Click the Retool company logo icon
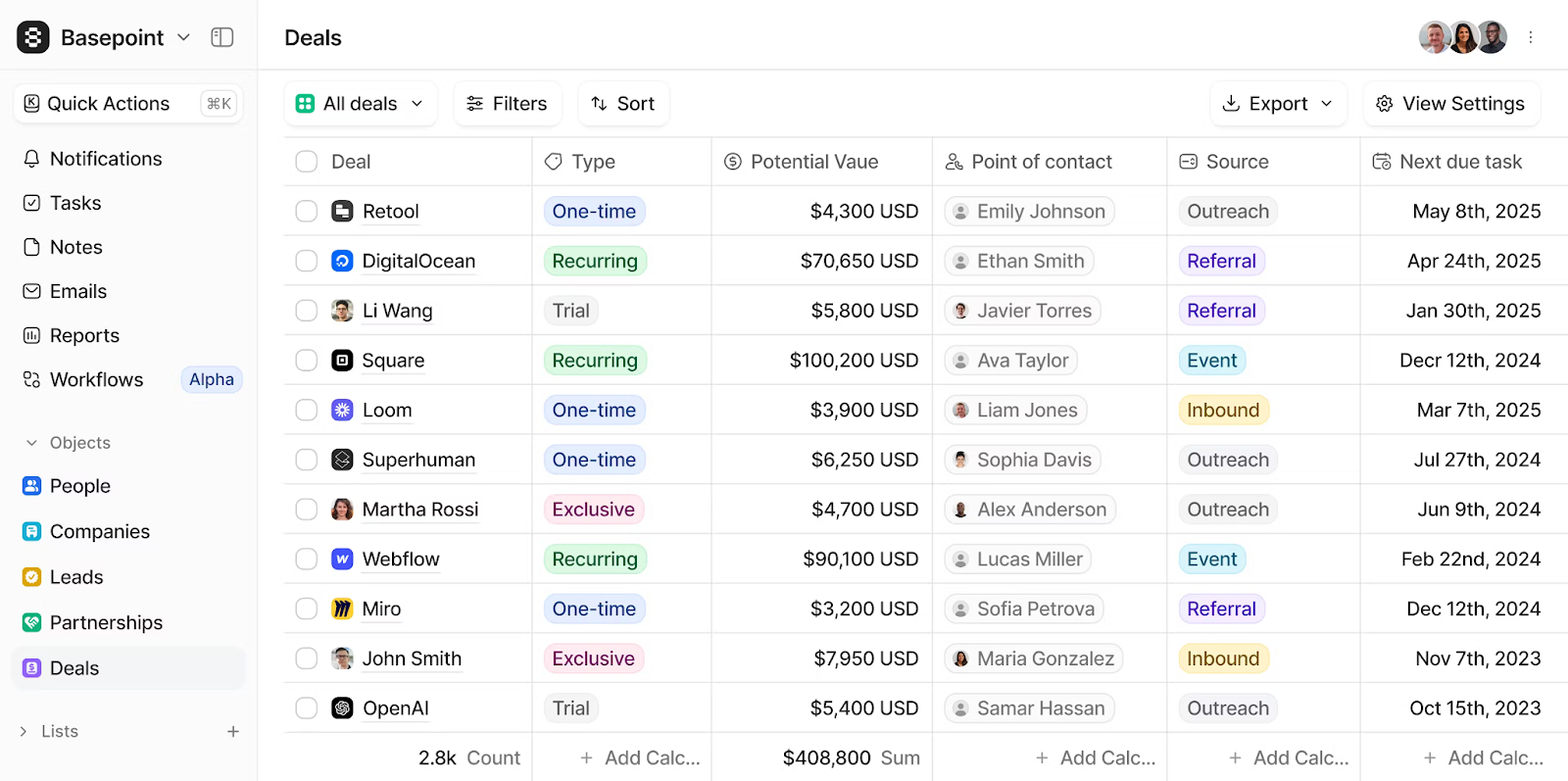1568x781 pixels. pyautogui.click(x=342, y=211)
